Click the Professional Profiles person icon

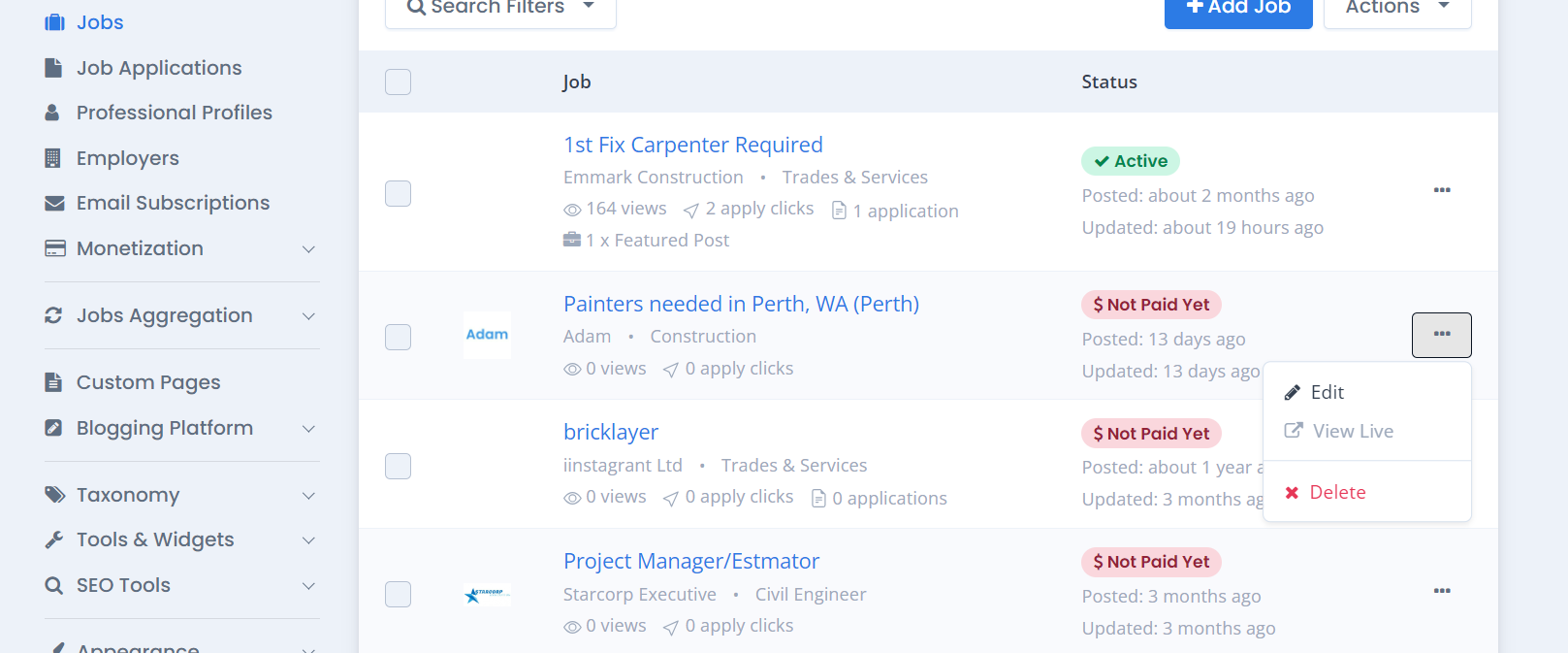[x=52, y=113]
